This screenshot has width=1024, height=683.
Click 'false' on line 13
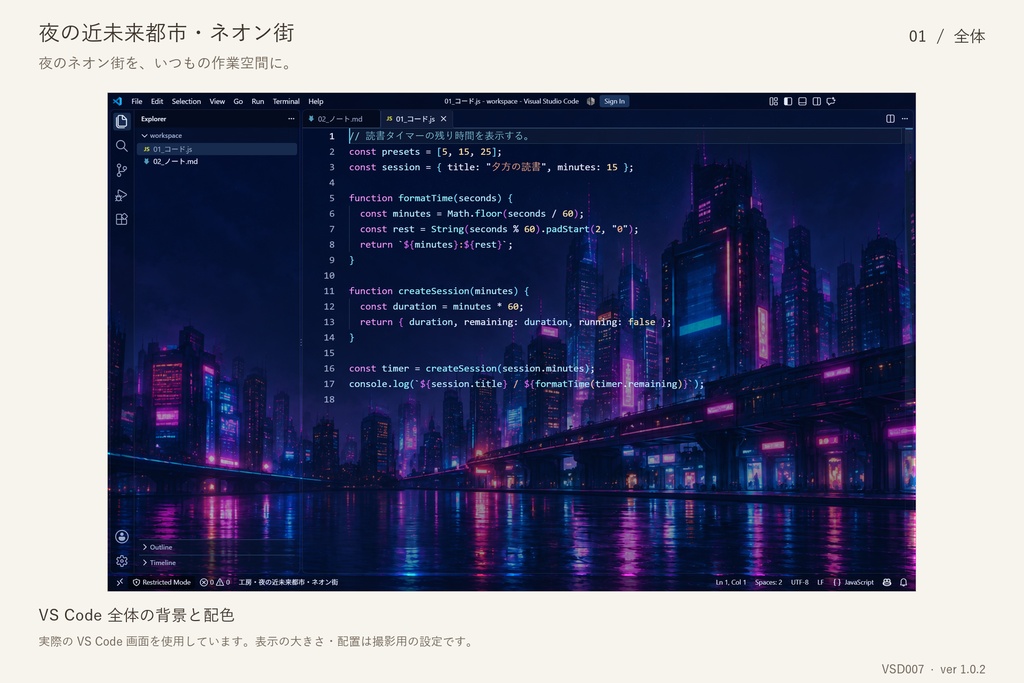[641, 322]
